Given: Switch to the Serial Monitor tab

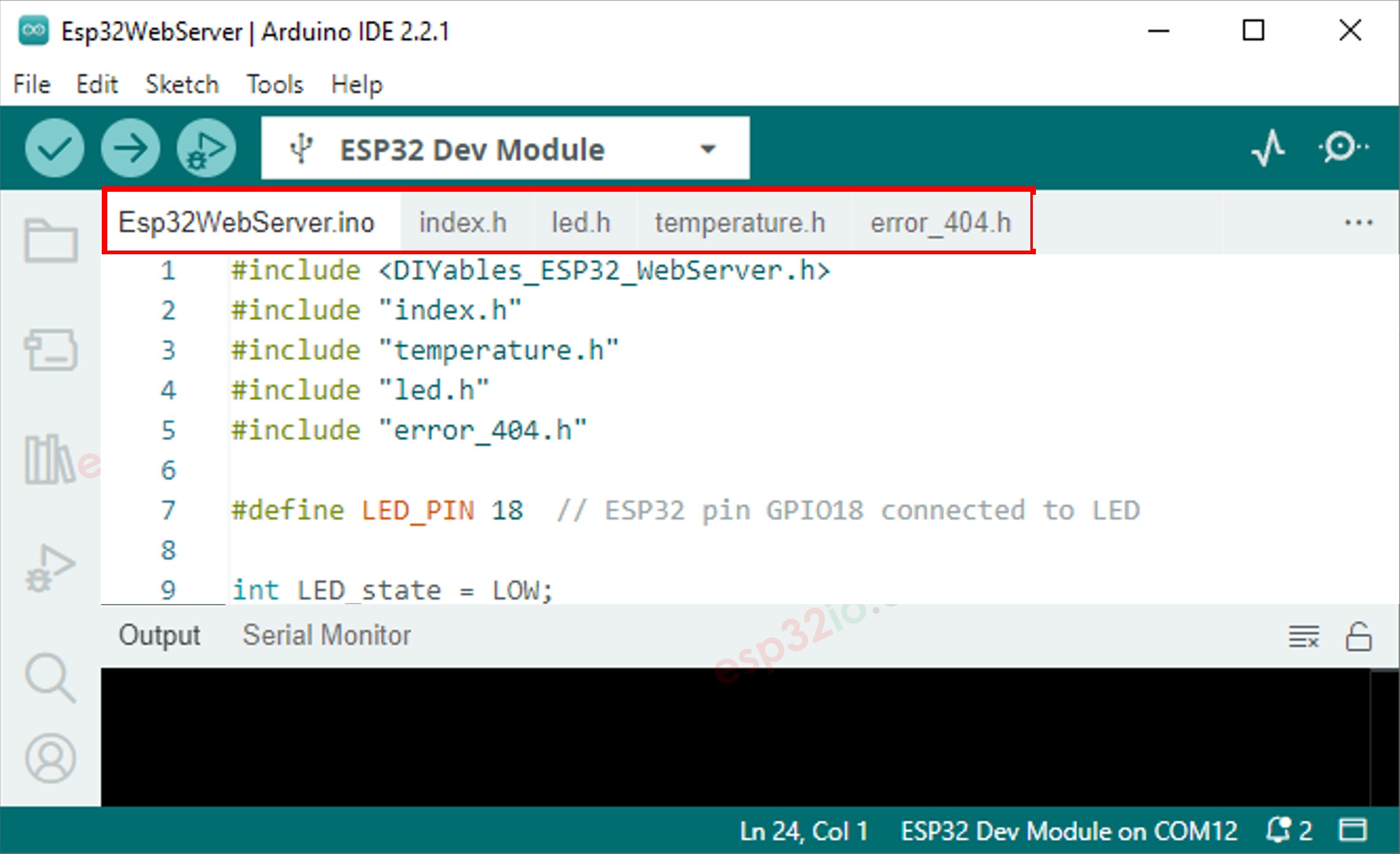Looking at the screenshot, I should click(x=327, y=635).
